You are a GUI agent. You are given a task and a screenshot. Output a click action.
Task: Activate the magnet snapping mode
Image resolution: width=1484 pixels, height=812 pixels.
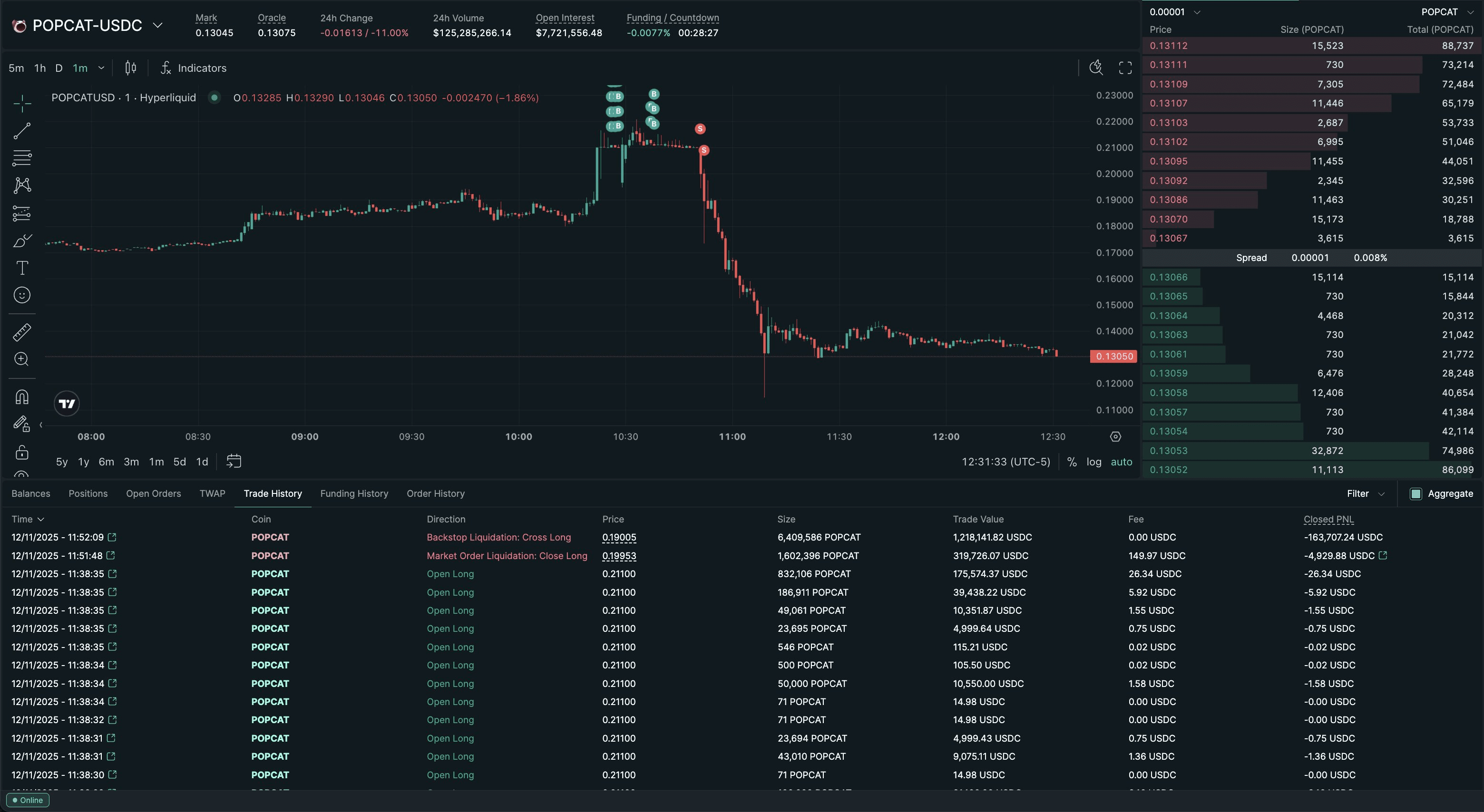coord(22,397)
